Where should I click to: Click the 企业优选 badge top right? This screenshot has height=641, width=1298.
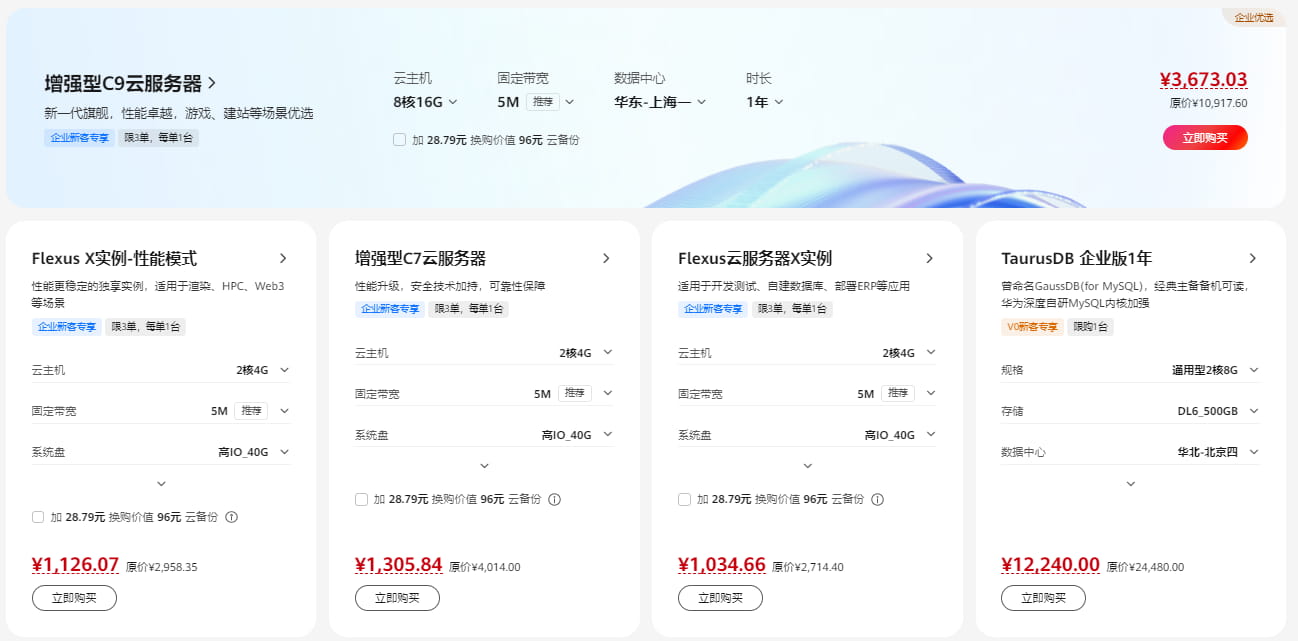pyautogui.click(x=1253, y=17)
